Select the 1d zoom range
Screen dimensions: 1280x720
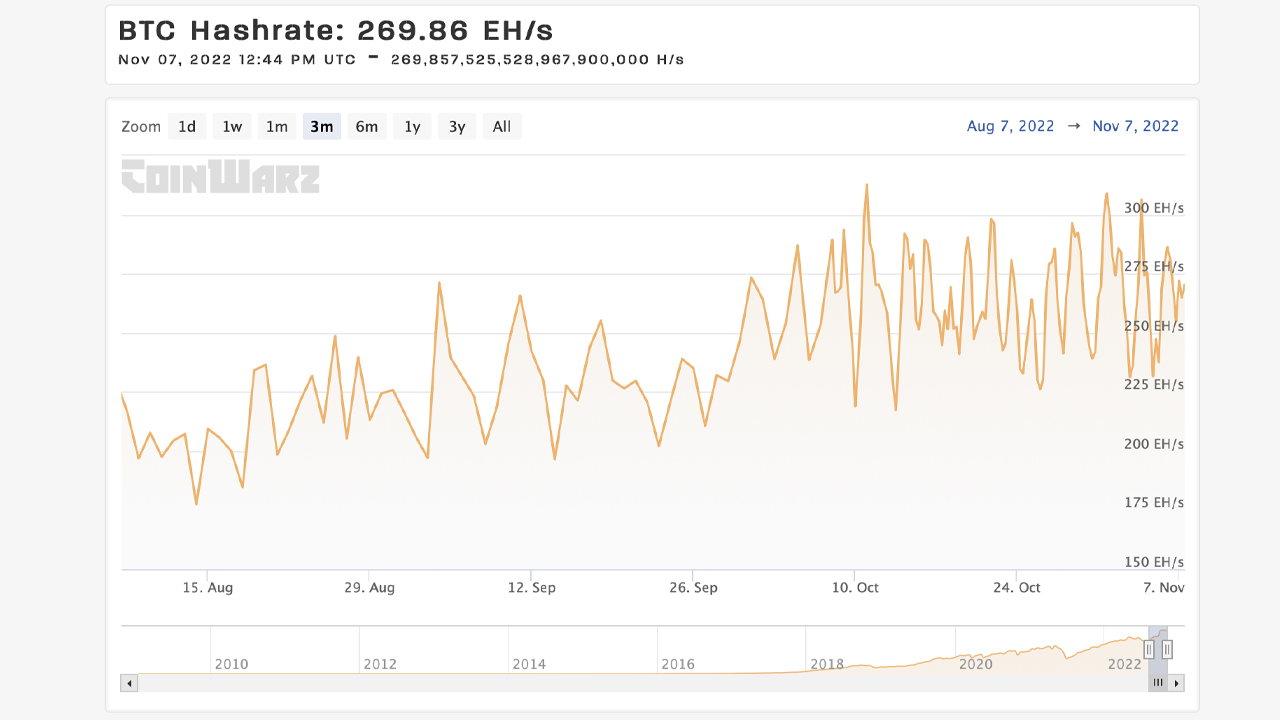click(187, 127)
